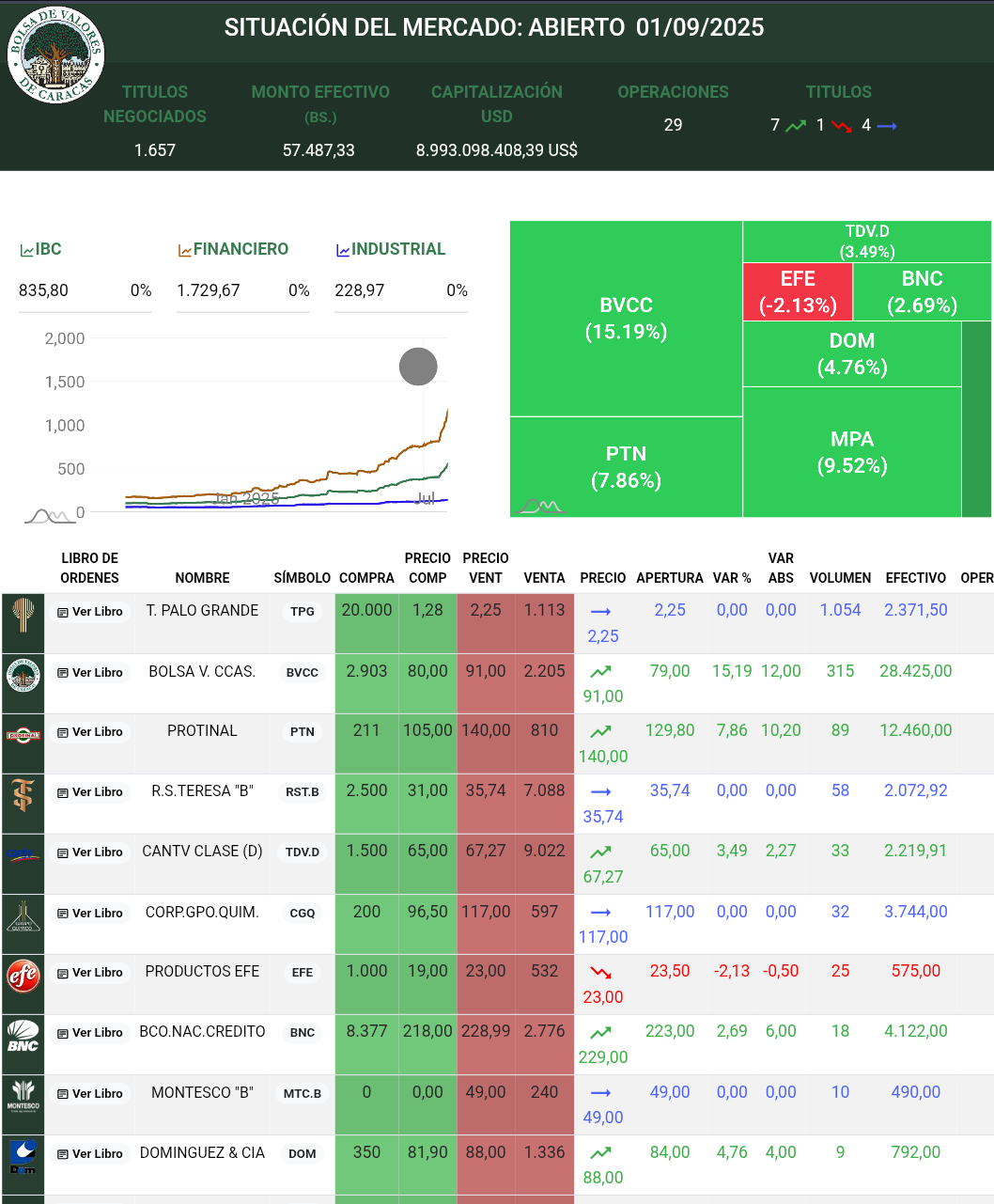Click the gray tooltip circle on the line chart

[x=418, y=367]
